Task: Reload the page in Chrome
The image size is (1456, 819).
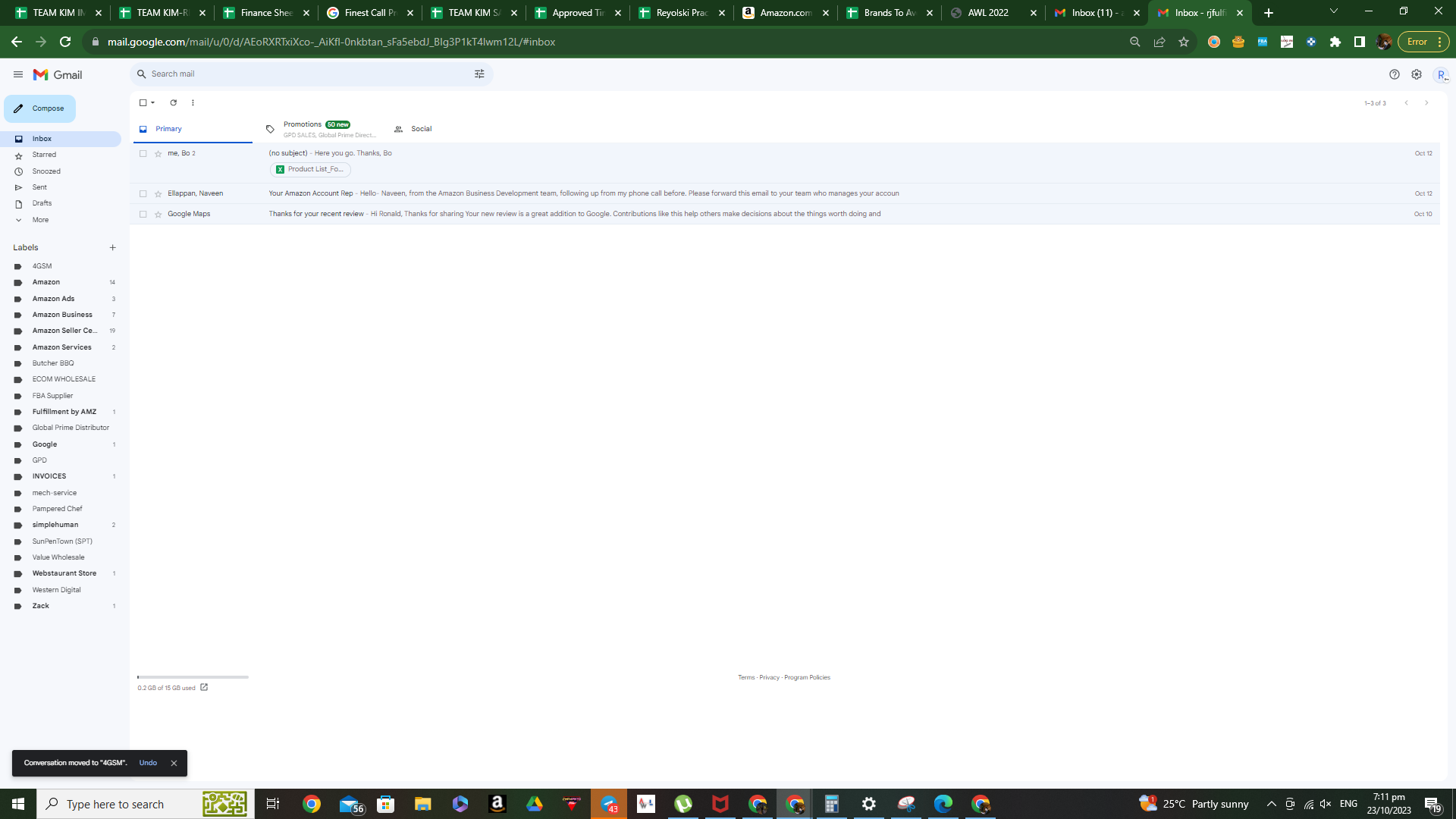Action: (65, 42)
